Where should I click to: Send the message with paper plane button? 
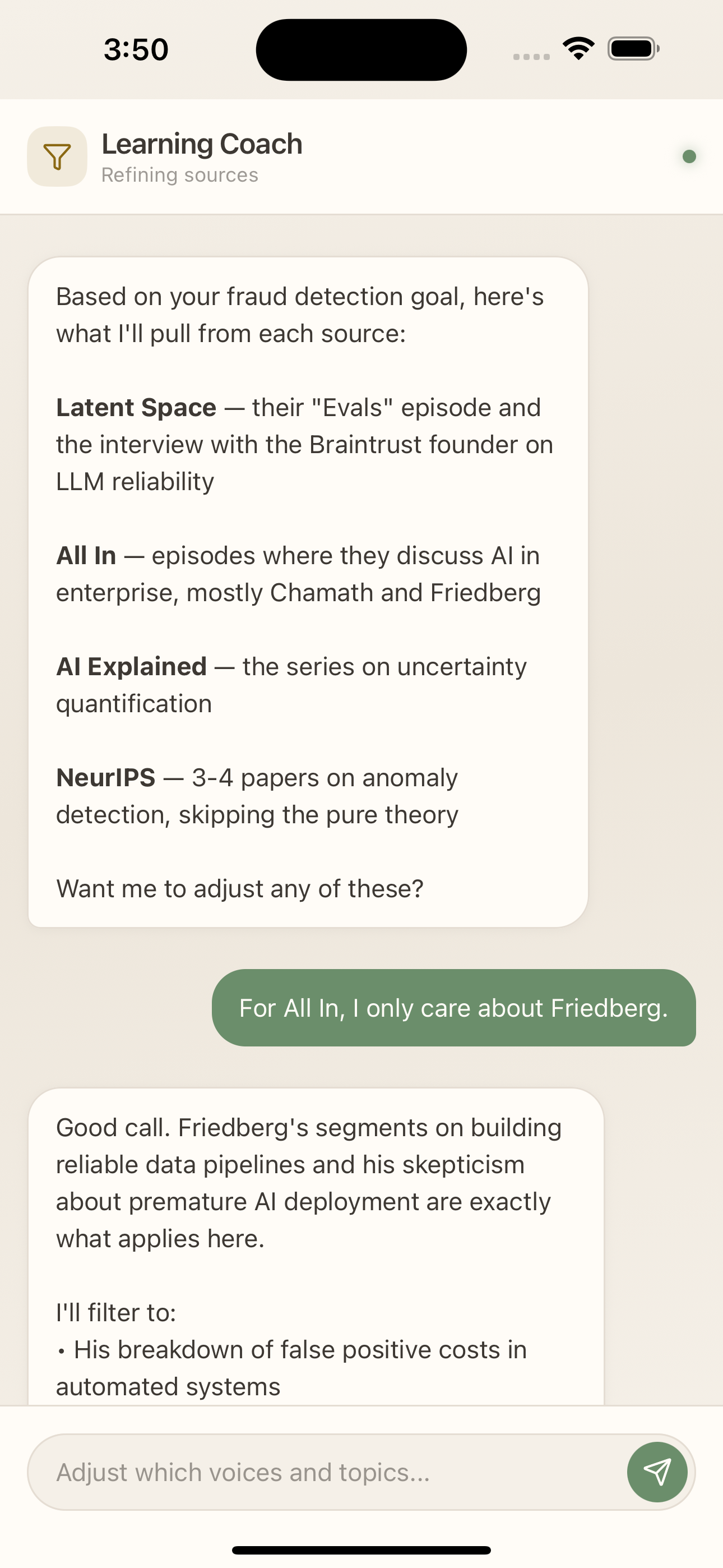[657, 1472]
